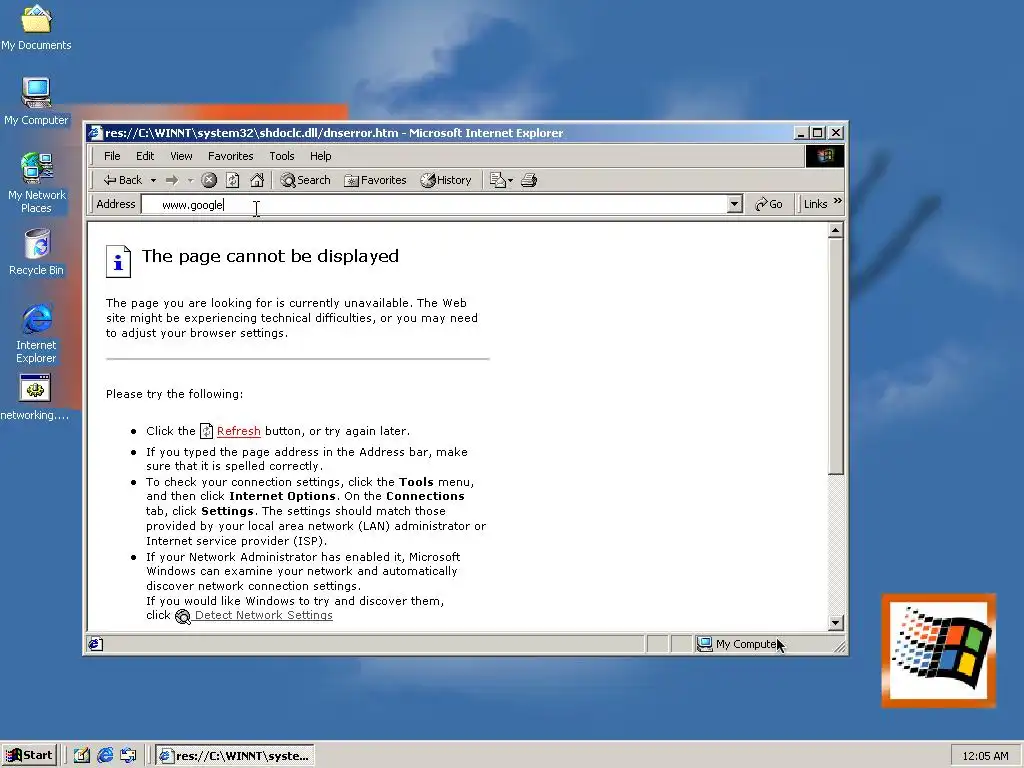Viewport: 1024px width, 768px height.
Task: Open the Start menu
Action: click(29, 756)
